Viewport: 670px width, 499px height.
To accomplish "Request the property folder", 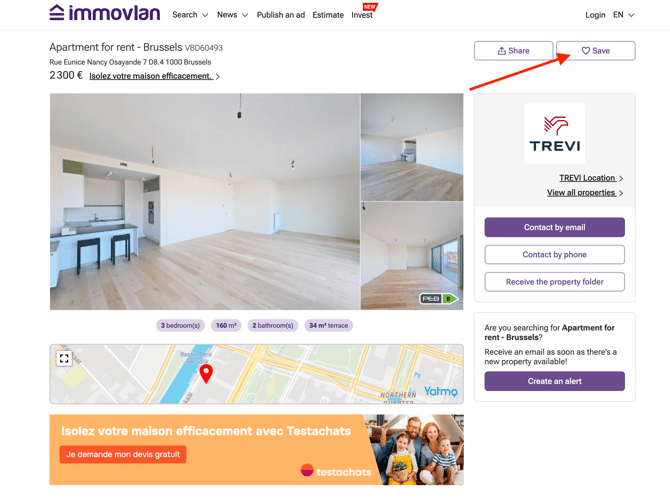I will pos(555,282).
